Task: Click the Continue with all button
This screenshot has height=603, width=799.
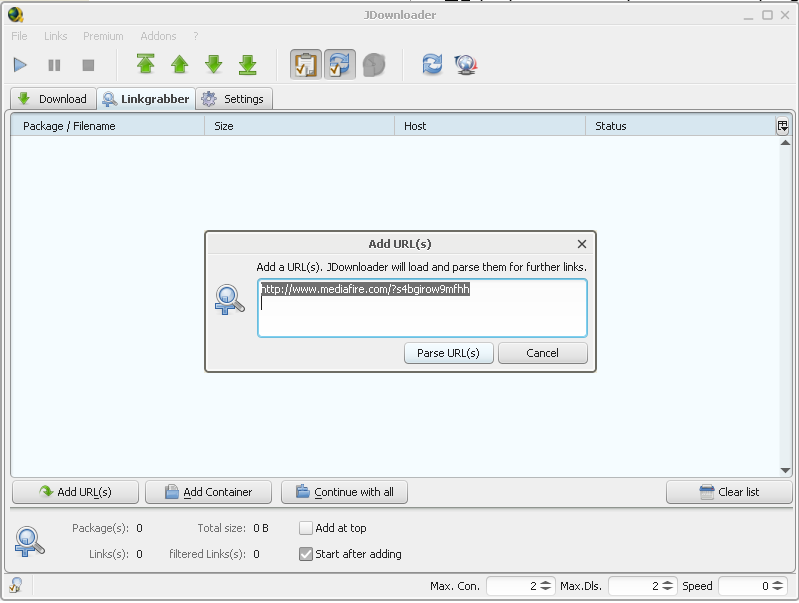Action: click(344, 492)
